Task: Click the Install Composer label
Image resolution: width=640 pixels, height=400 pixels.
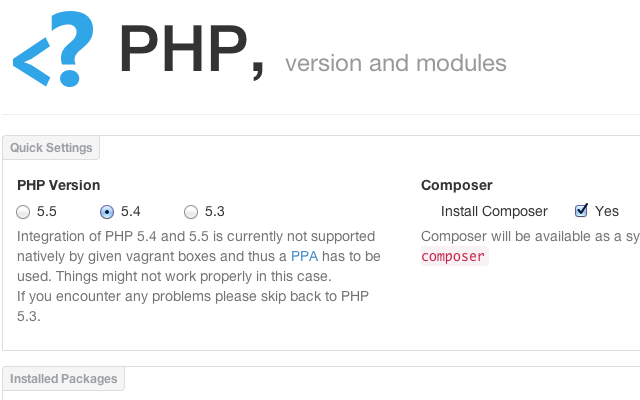Action: pos(494,211)
